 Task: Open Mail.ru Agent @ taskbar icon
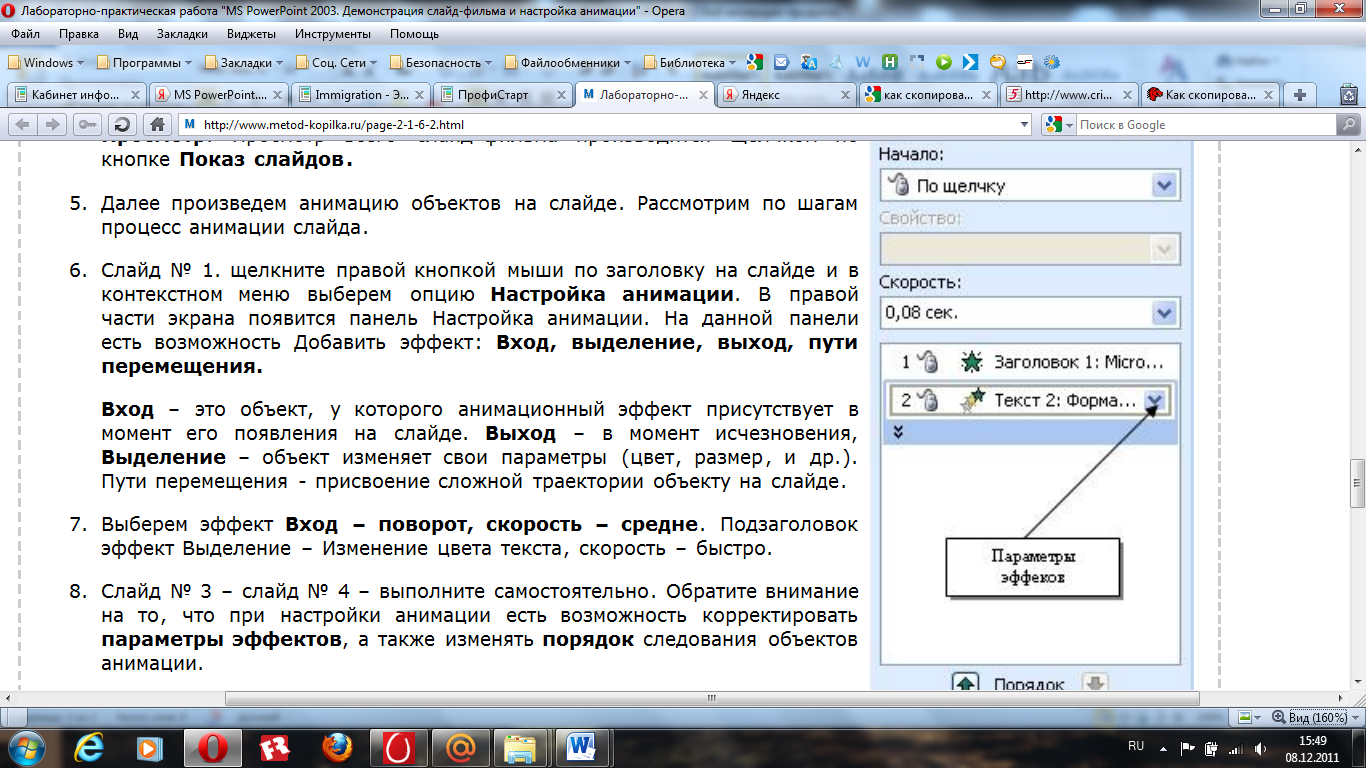(x=460, y=747)
